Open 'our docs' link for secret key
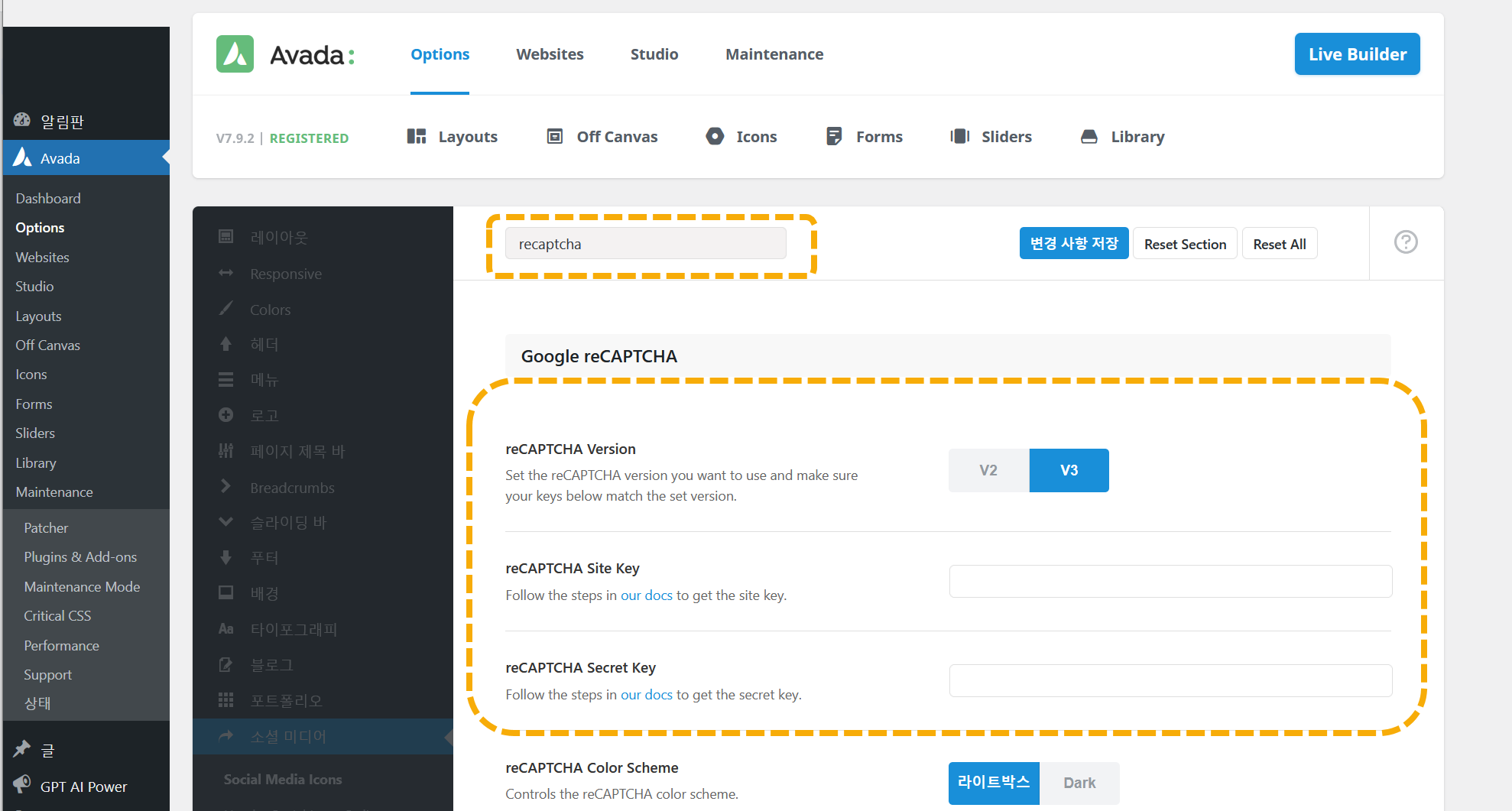 646,695
